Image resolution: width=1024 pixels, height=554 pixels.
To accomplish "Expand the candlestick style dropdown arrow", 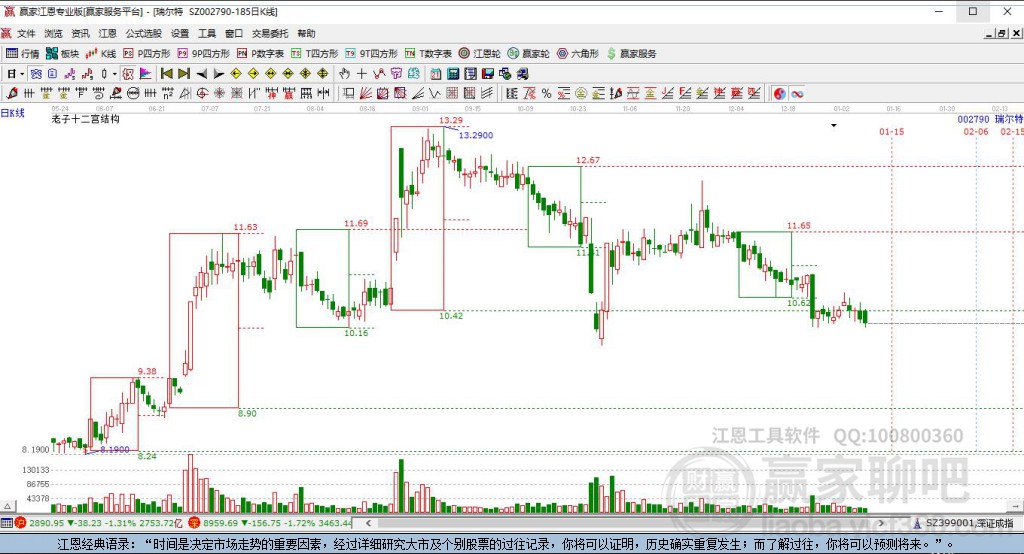I will point(114,74).
